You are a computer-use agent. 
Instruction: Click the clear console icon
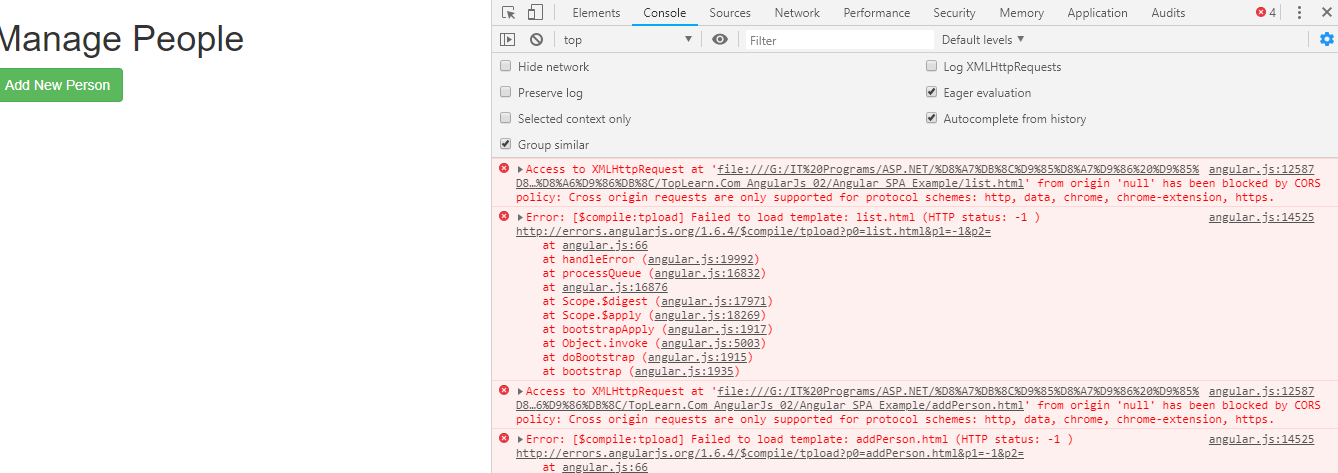tap(537, 40)
